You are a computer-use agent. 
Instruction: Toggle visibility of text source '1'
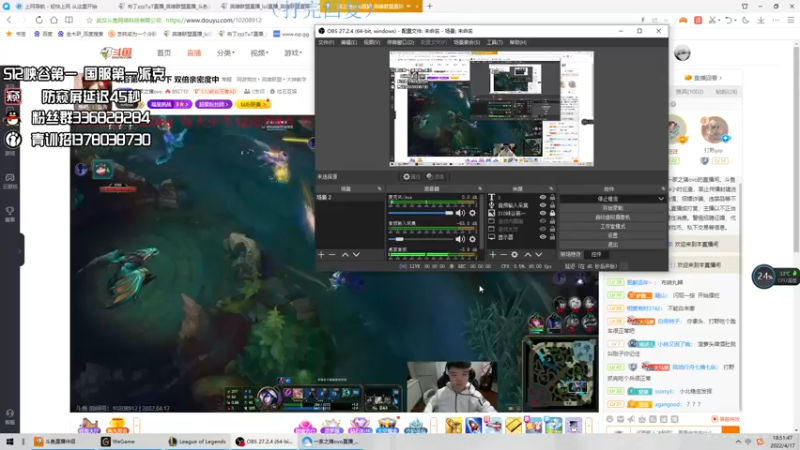coord(543,197)
